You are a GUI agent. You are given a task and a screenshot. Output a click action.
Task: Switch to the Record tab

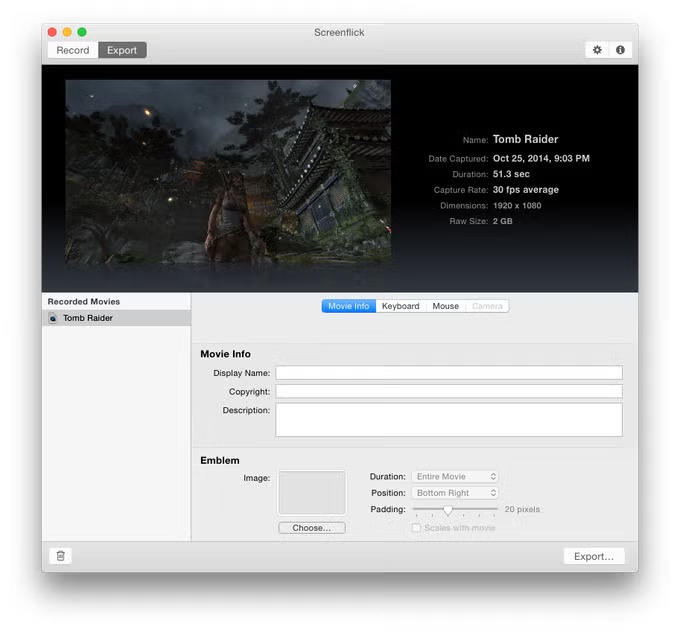point(73,50)
